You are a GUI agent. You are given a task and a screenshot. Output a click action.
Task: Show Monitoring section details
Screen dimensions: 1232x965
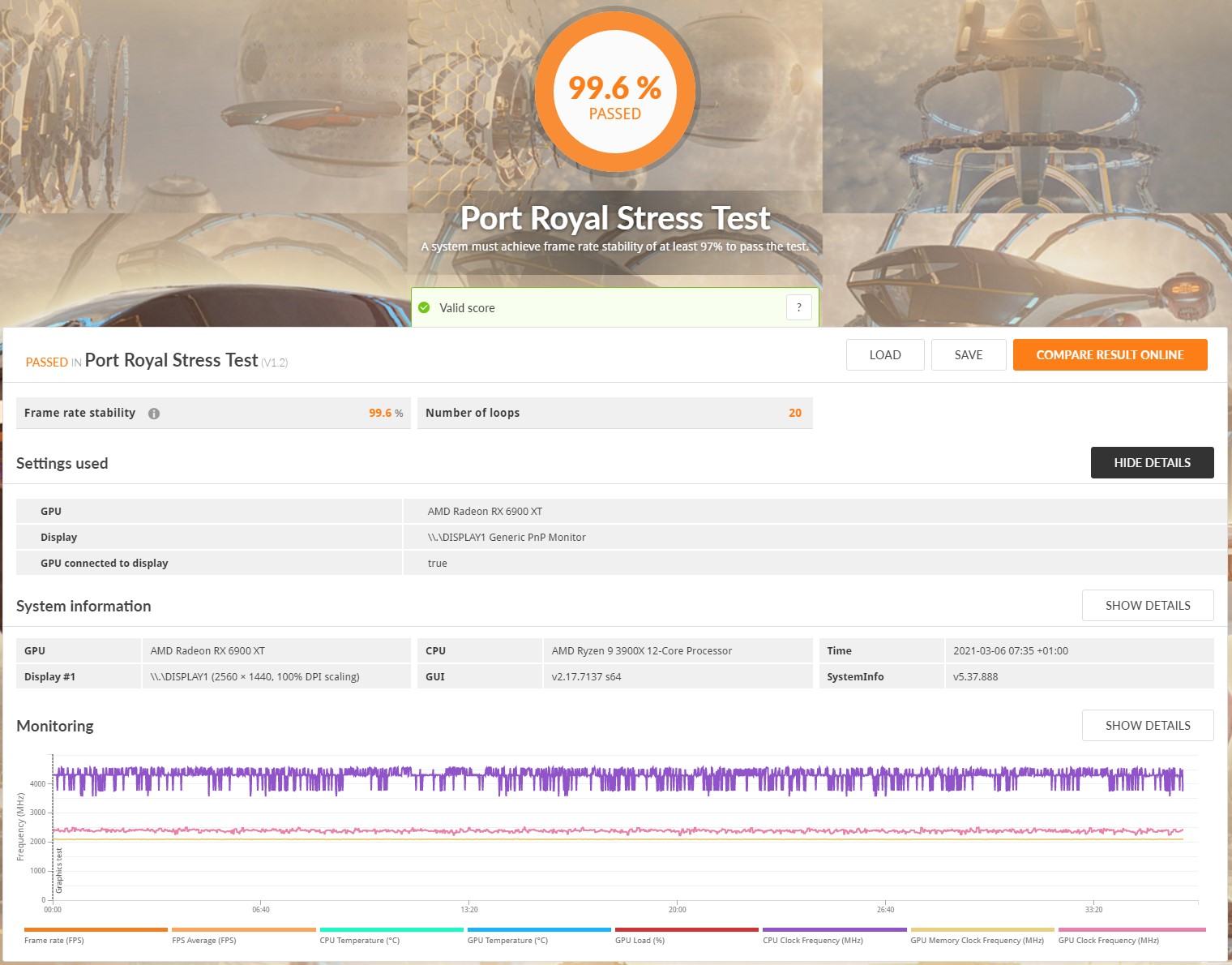coord(1147,726)
